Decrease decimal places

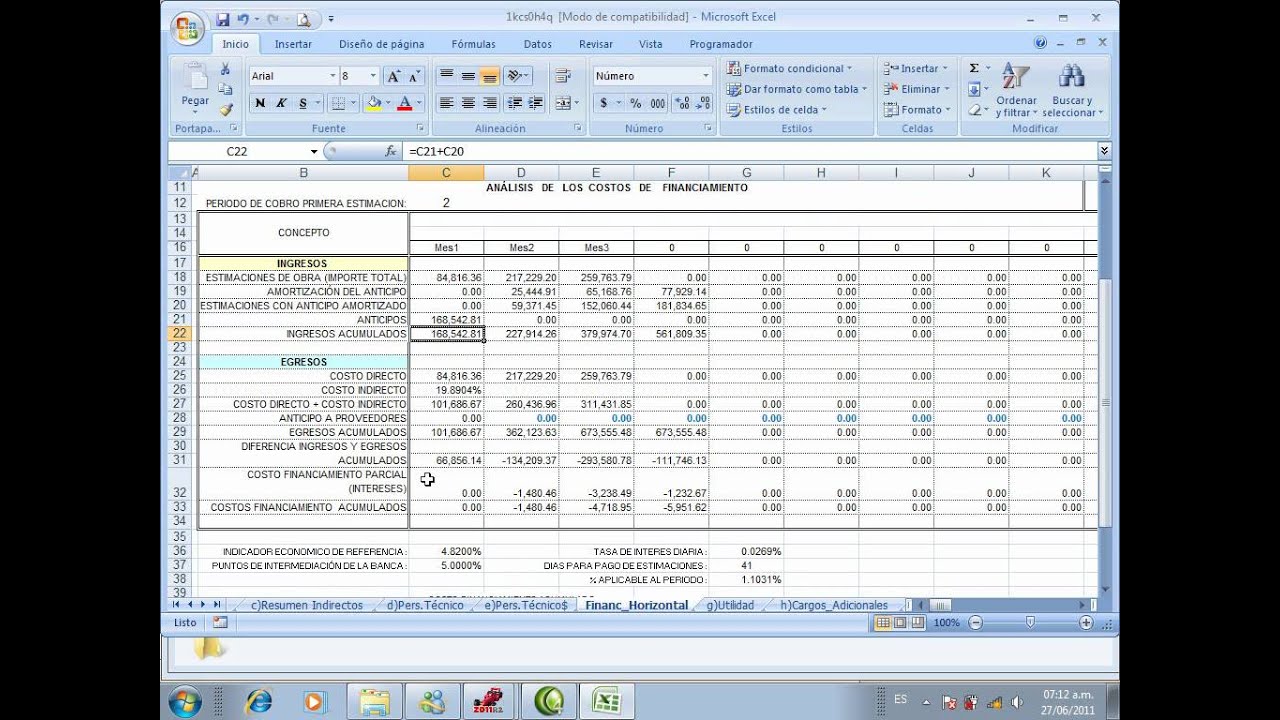click(702, 103)
